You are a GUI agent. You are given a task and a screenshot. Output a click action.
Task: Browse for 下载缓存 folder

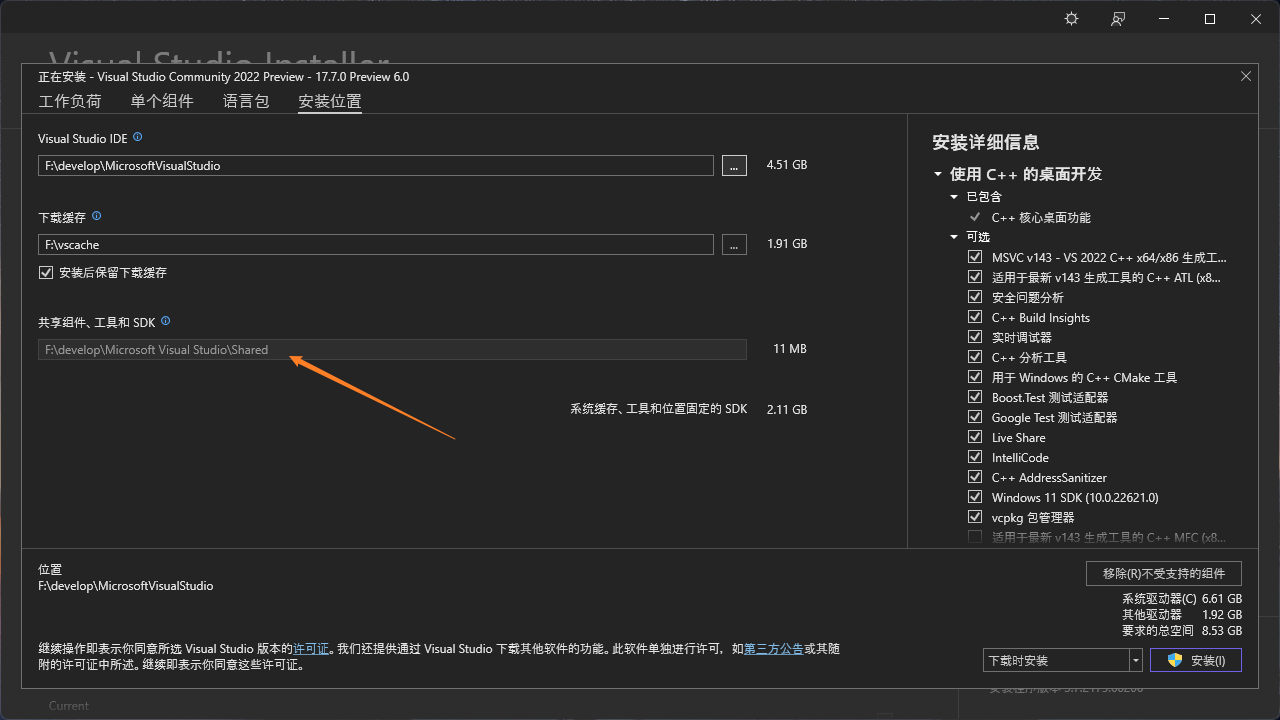734,245
